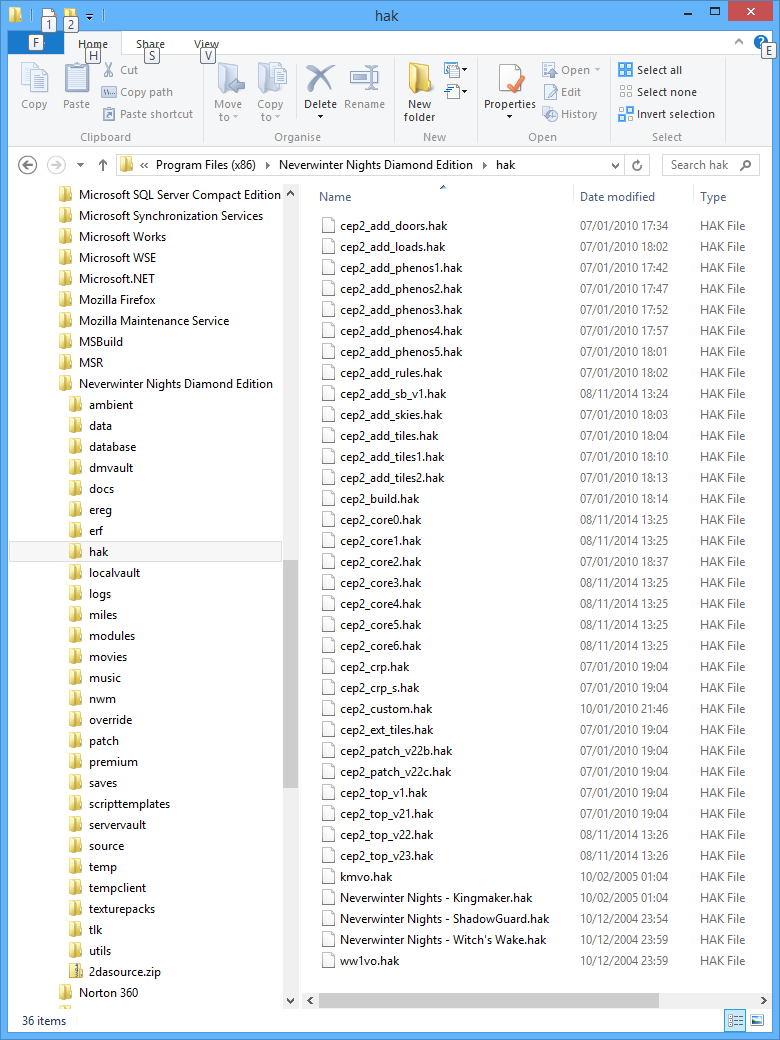Sort by Date modified column header

tap(617, 197)
